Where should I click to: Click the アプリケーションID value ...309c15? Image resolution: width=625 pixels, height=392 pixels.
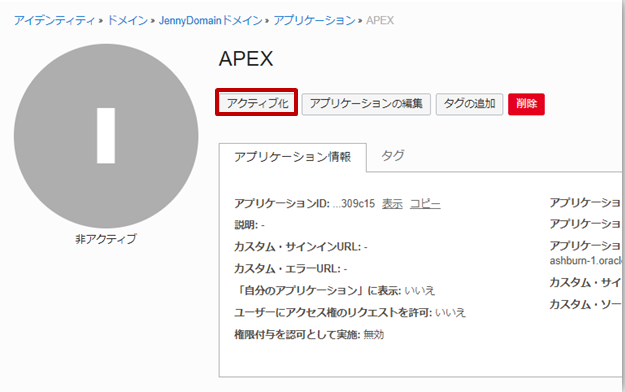pyautogui.click(x=354, y=204)
